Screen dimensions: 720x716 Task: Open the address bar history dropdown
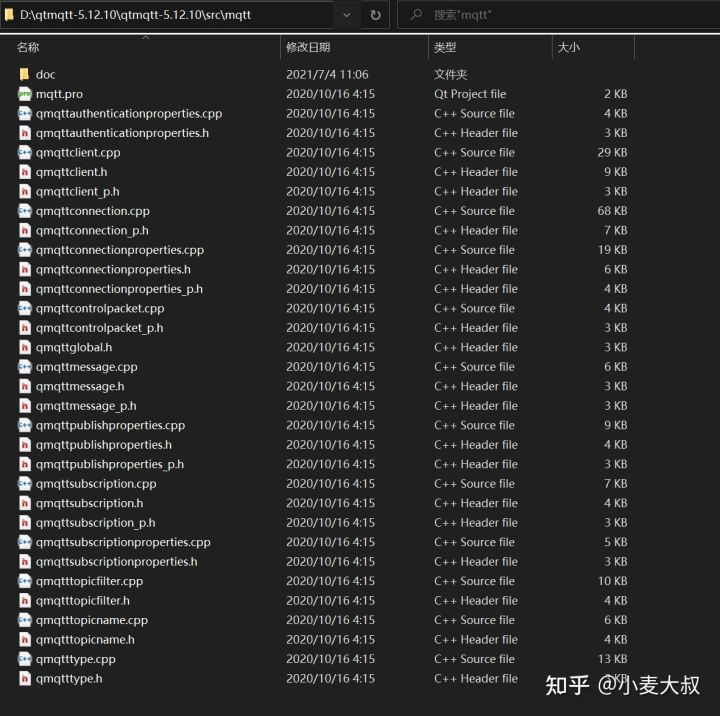tap(347, 15)
